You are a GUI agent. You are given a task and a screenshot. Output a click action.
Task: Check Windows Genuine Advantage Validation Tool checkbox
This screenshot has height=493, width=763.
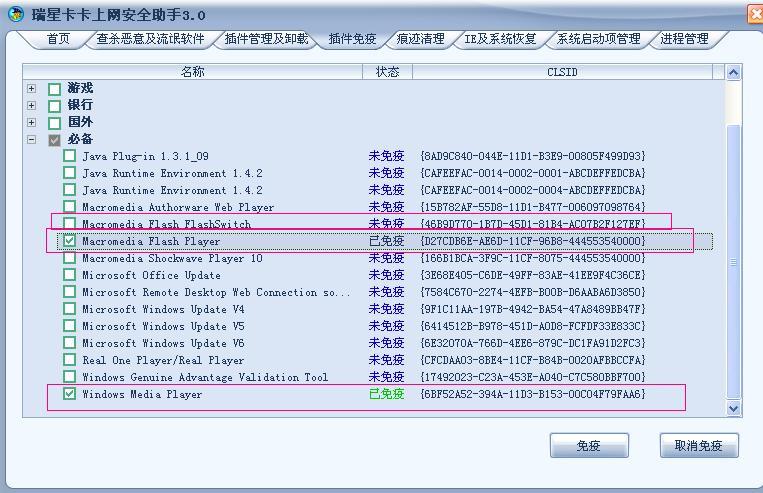click(70, 377)
